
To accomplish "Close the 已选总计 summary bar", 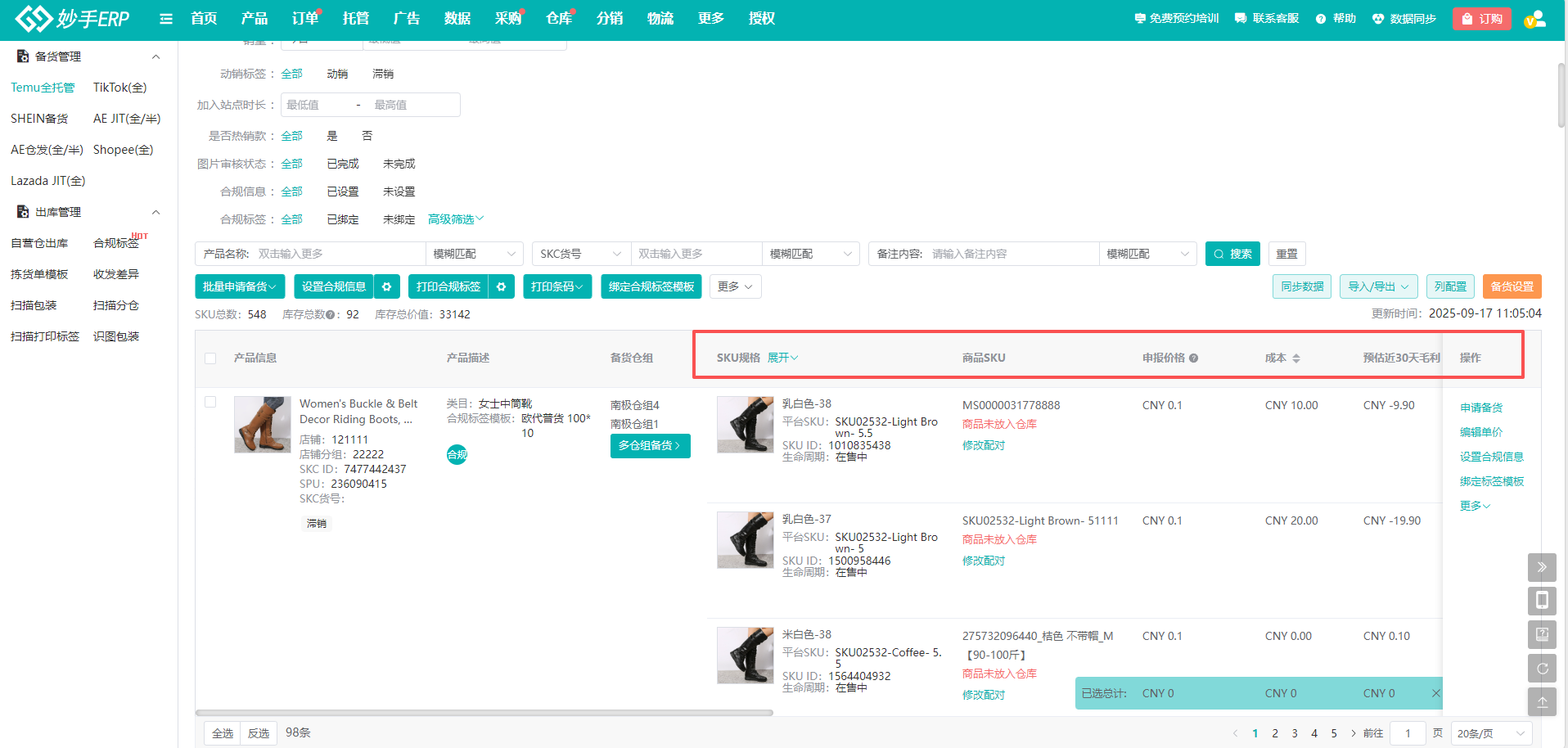I will coord(1435,693).
